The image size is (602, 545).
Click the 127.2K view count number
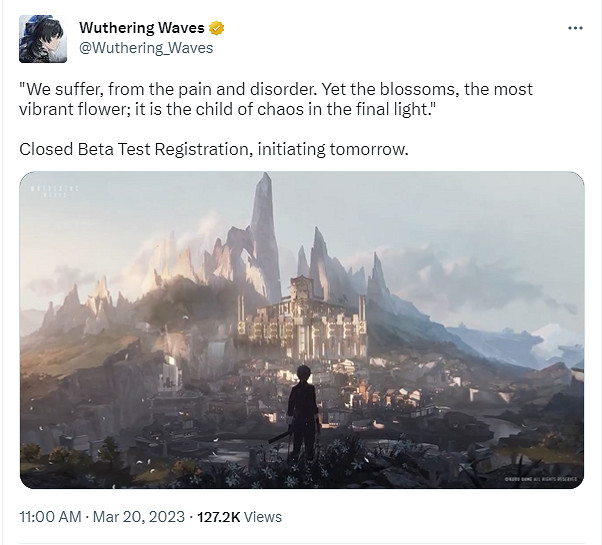[x=217, y=517]
